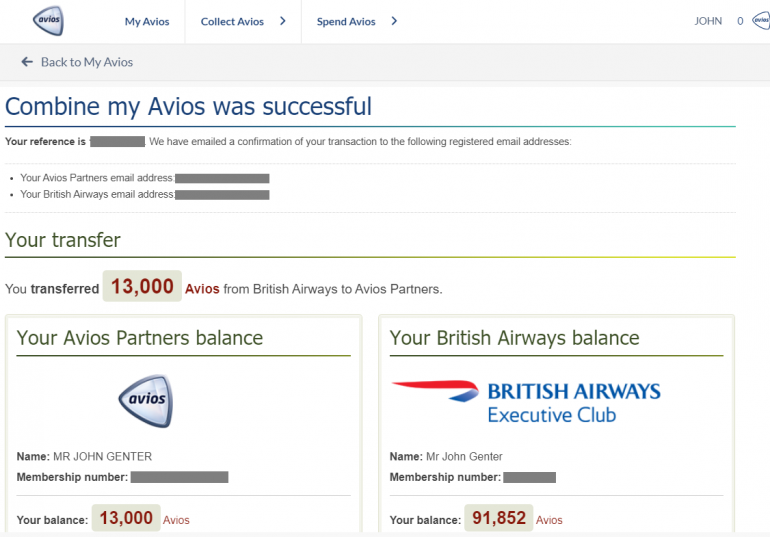Click the 'Combine my Avios was successful' heading
Image resolution: width=770 pixels, height=537 pixels.
(188, 106)
